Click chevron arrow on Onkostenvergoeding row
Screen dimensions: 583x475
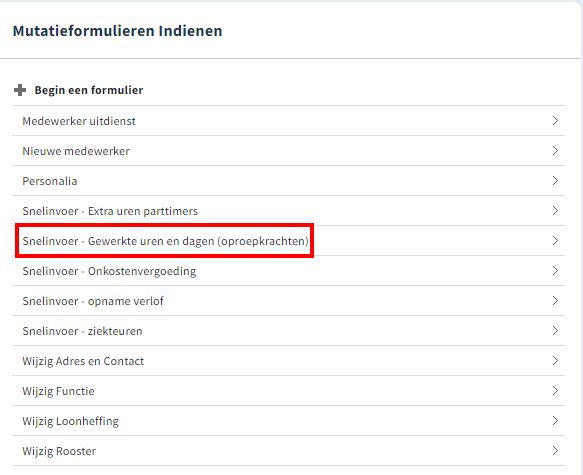click(x=555, y=271)
